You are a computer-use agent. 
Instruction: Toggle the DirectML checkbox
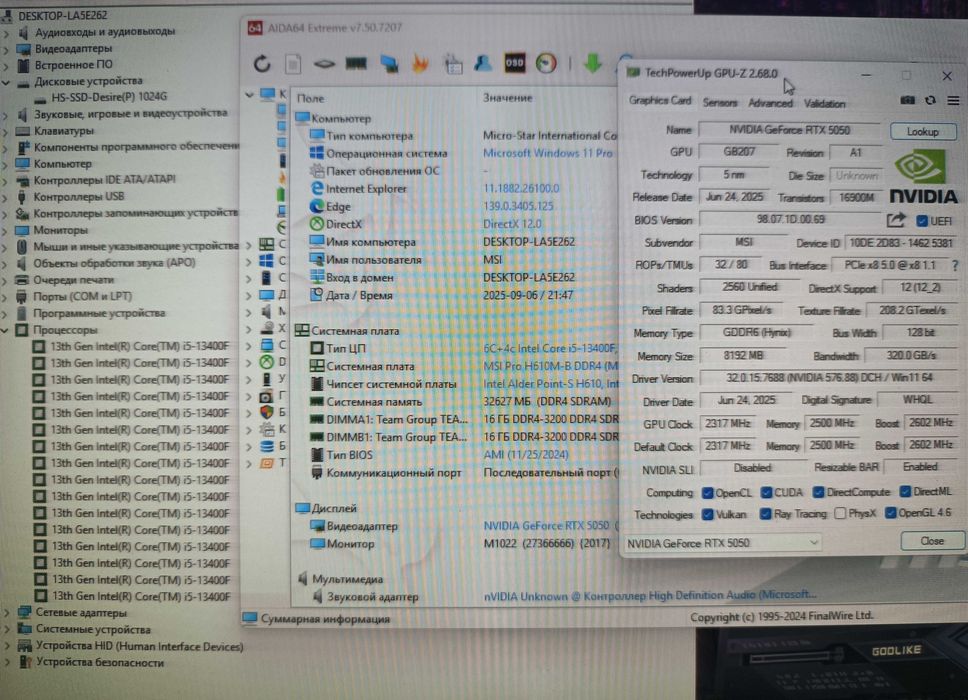(905, 491)
